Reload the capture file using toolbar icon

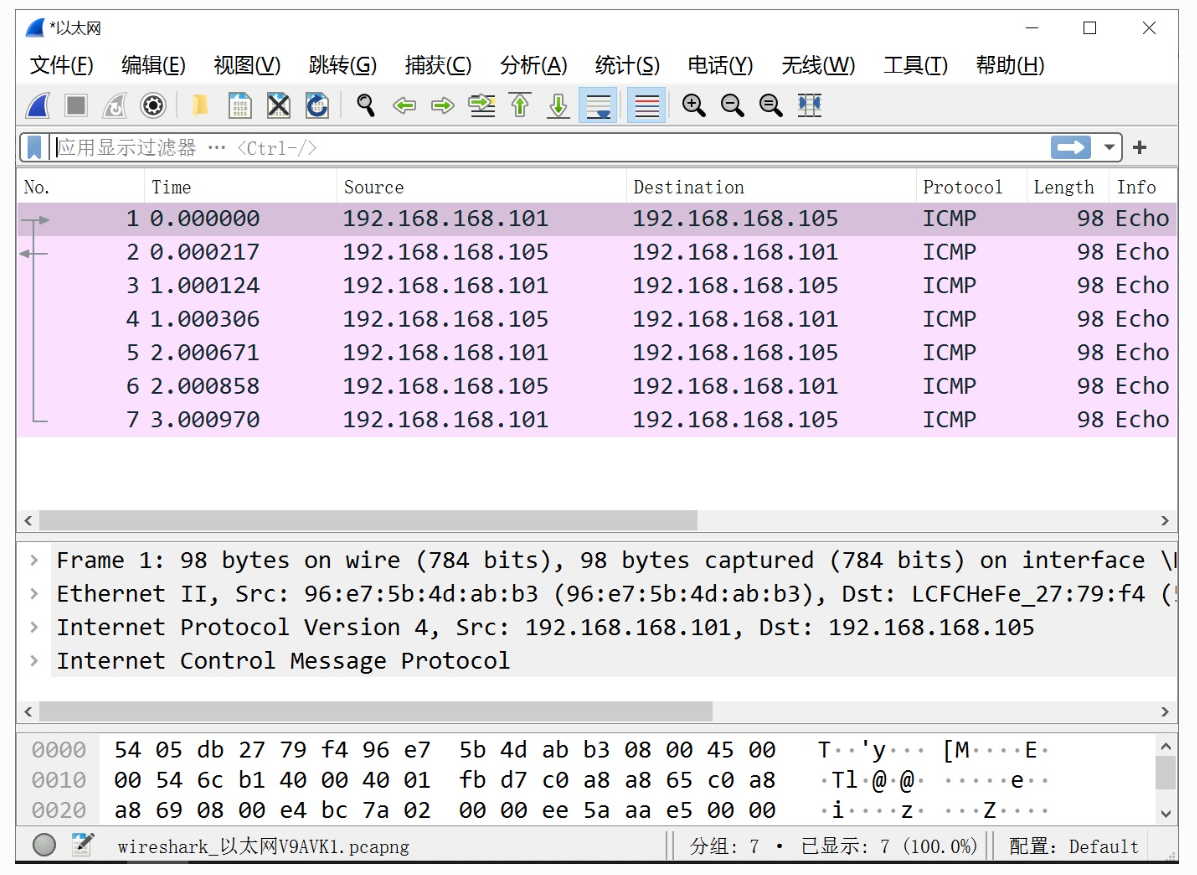(317, 106)
